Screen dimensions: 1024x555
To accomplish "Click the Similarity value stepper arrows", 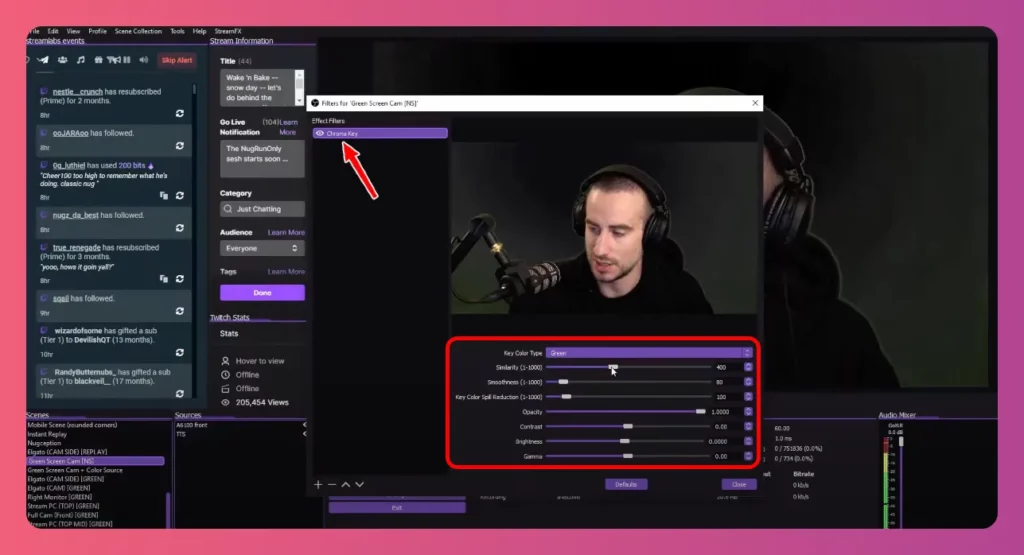I will click(x=748, y=368).
